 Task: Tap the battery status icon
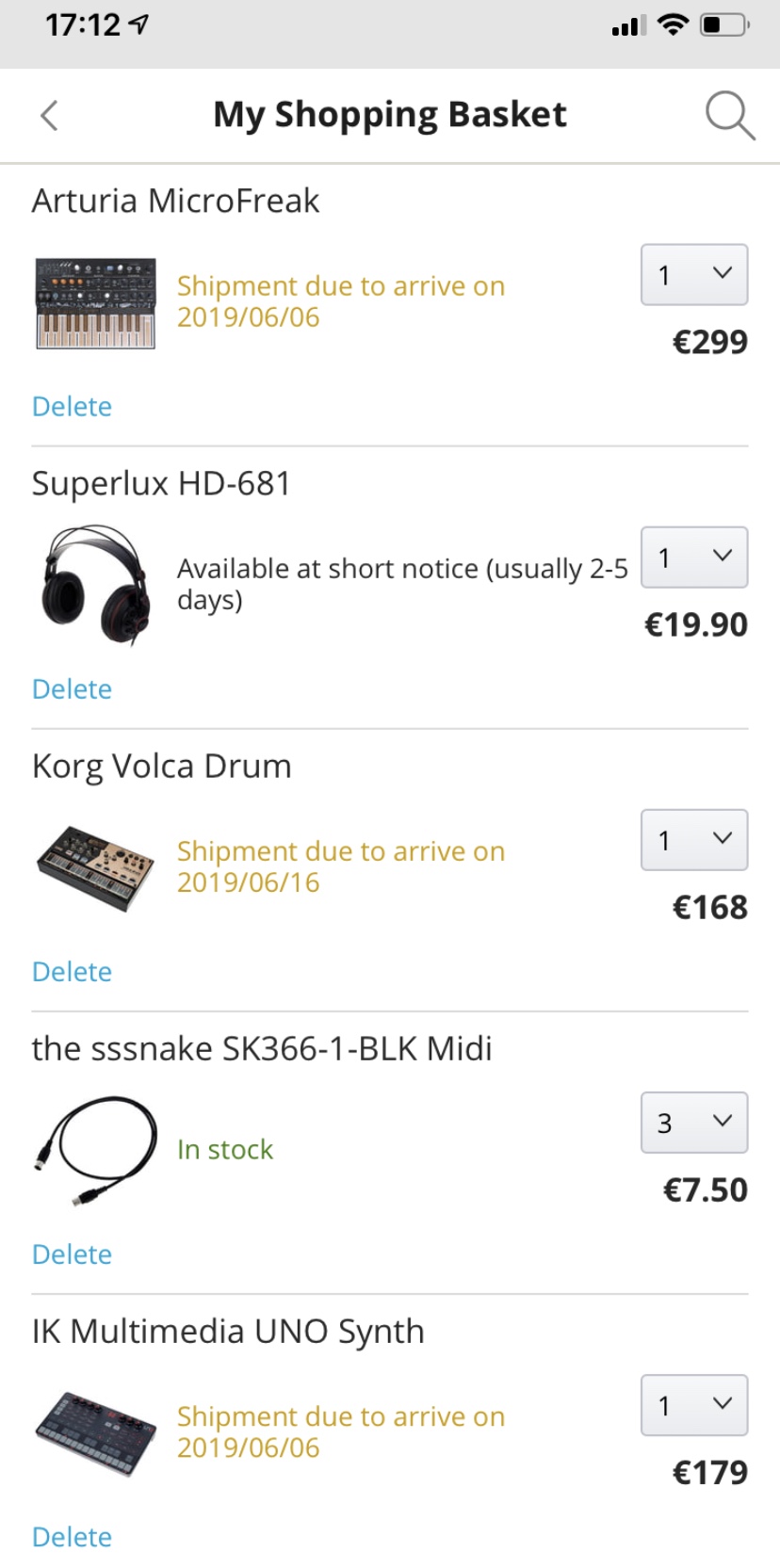723,25
